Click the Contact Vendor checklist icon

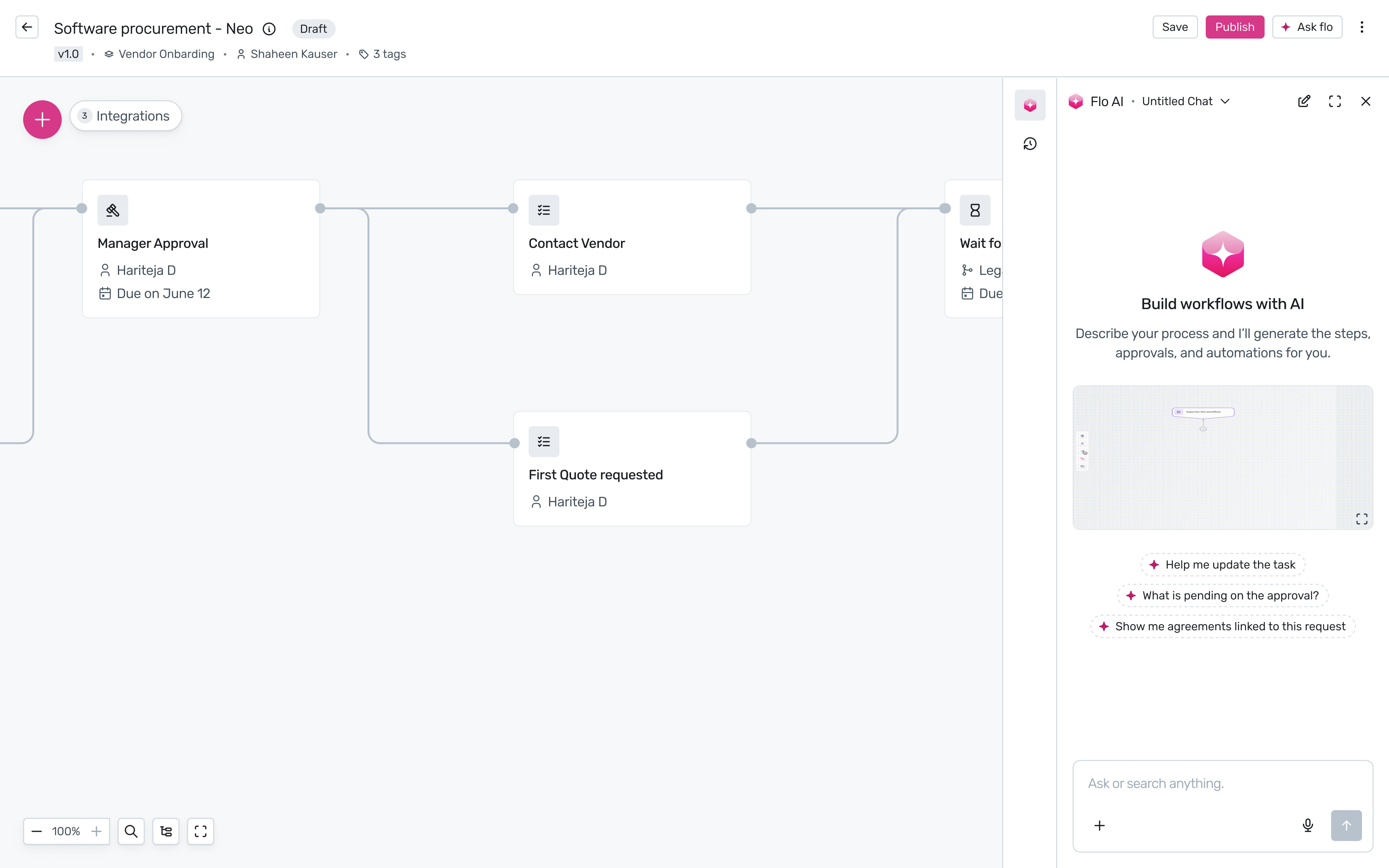(x=544, y=210)
